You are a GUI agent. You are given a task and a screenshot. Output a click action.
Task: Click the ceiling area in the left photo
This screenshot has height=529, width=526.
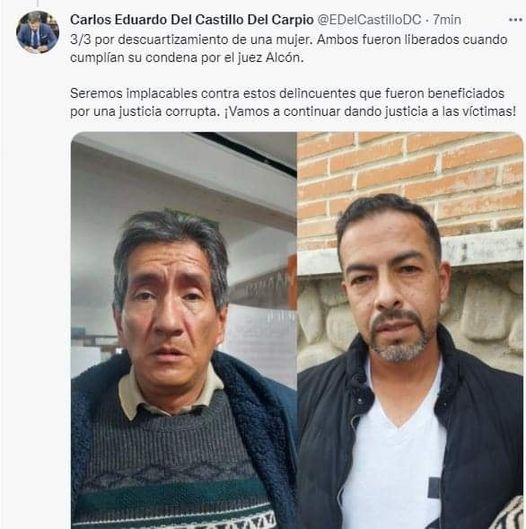[182, 162]
